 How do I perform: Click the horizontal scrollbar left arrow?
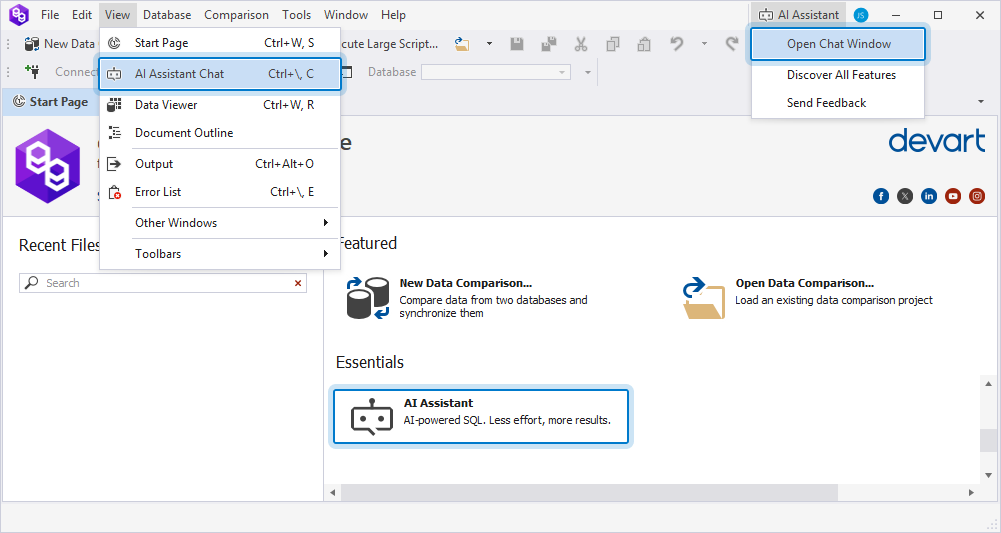point(333,492)
